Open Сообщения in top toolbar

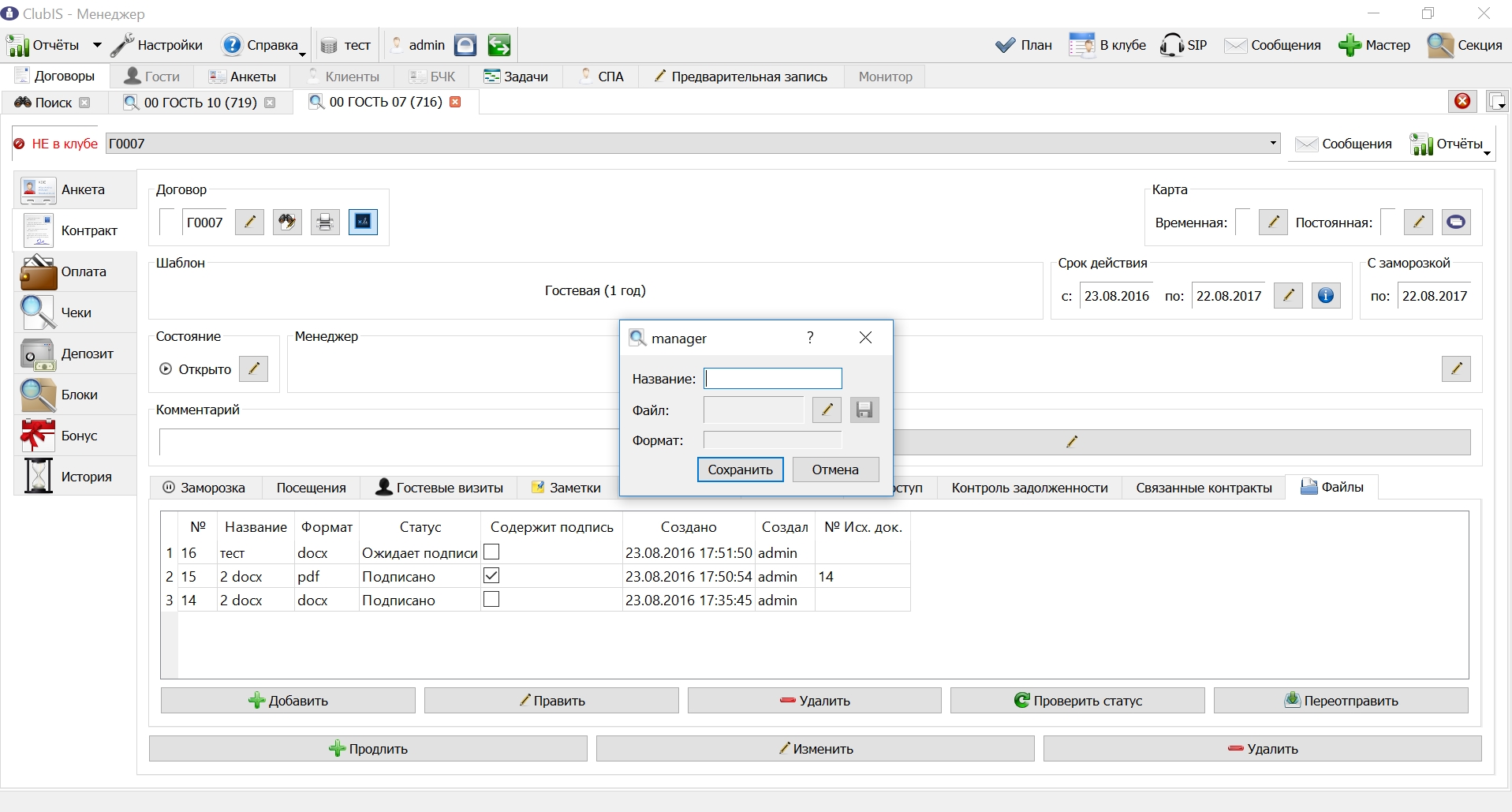[x=1272, y=45]
